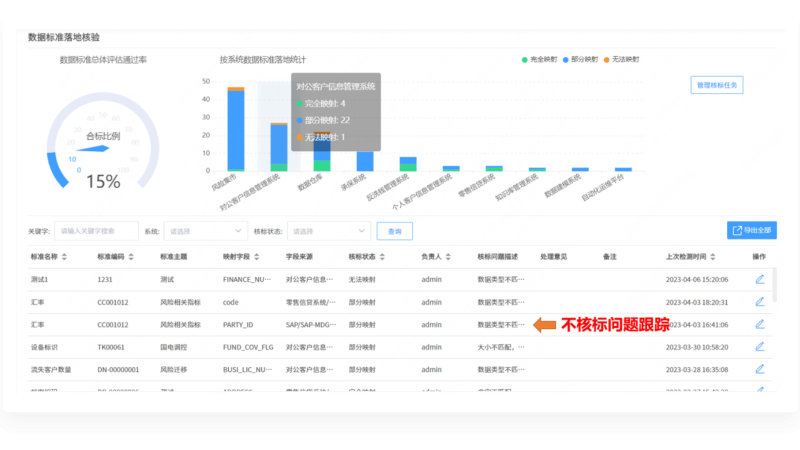Click the 15% gauge dial
The image size is (800, 450).
(x=103, y=142)
